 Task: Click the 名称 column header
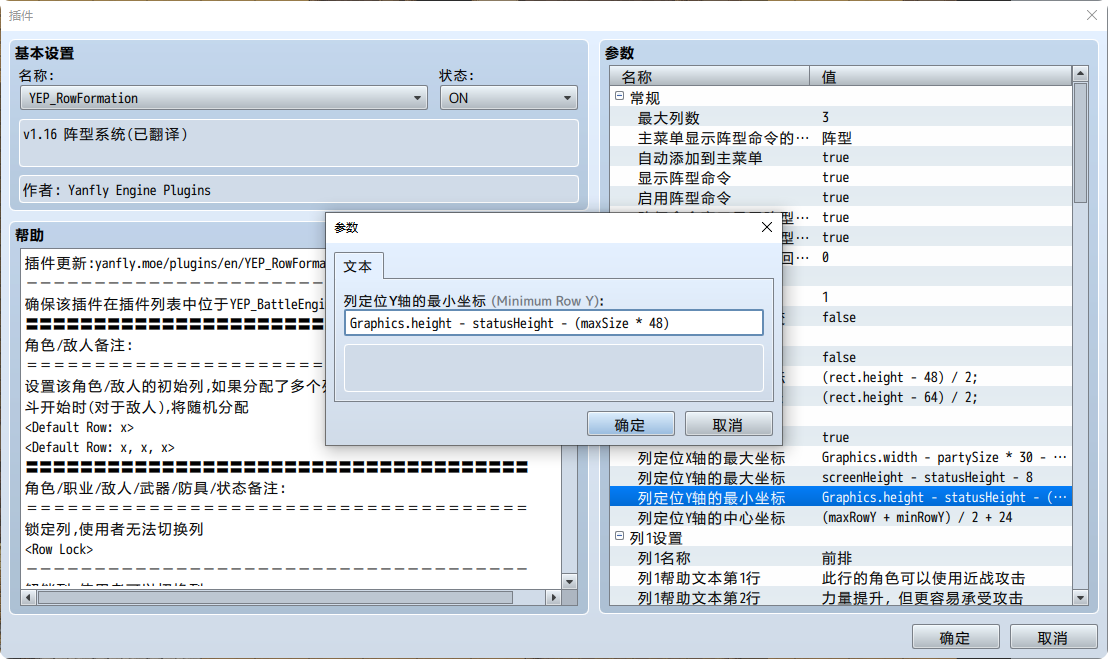[x=709, y=76]
